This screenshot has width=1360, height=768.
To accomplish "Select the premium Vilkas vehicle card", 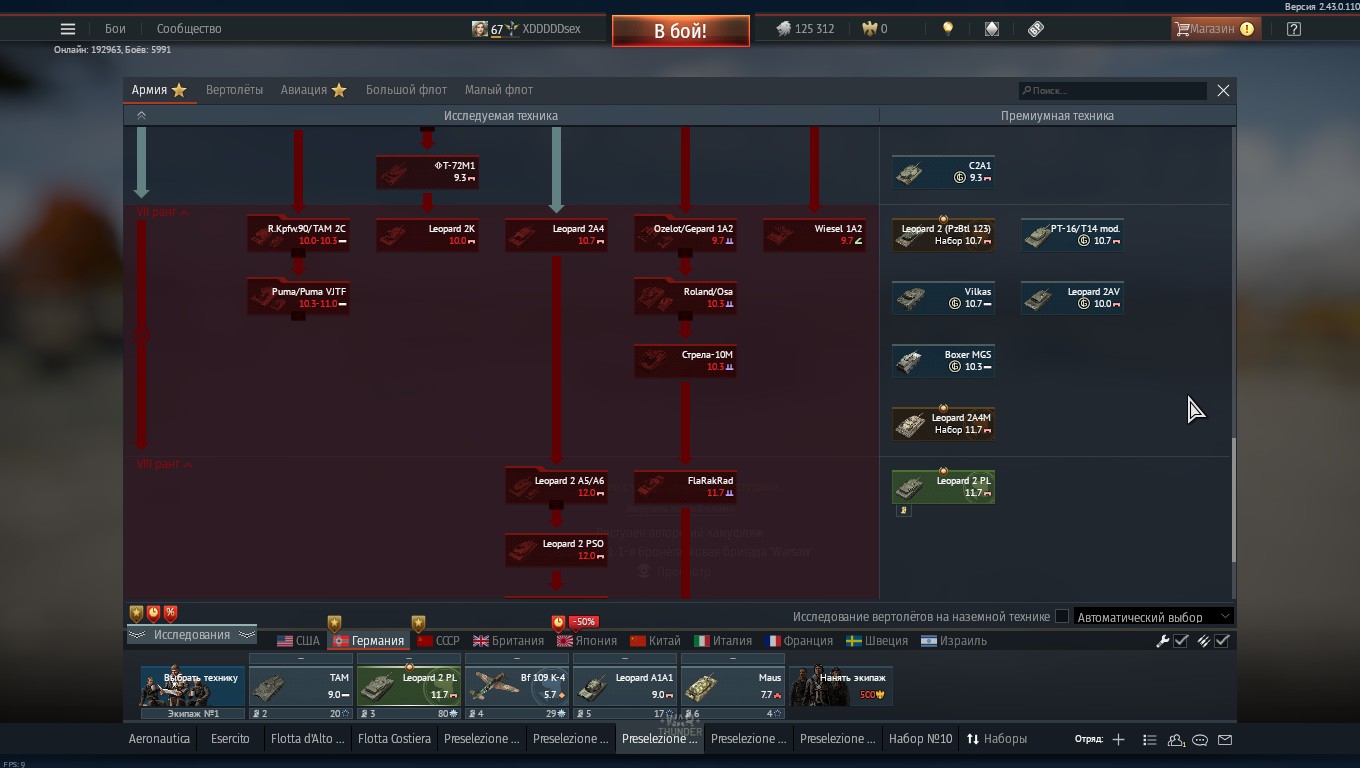I will pos(943,297).
